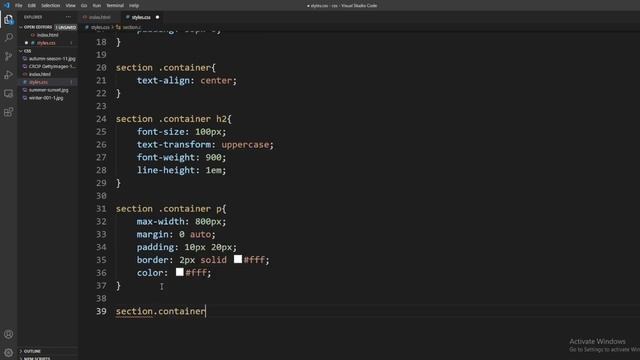640x360 pixels.
Task: Click the 'uppercase' value on line 26
Action: [x=245, y=144]
